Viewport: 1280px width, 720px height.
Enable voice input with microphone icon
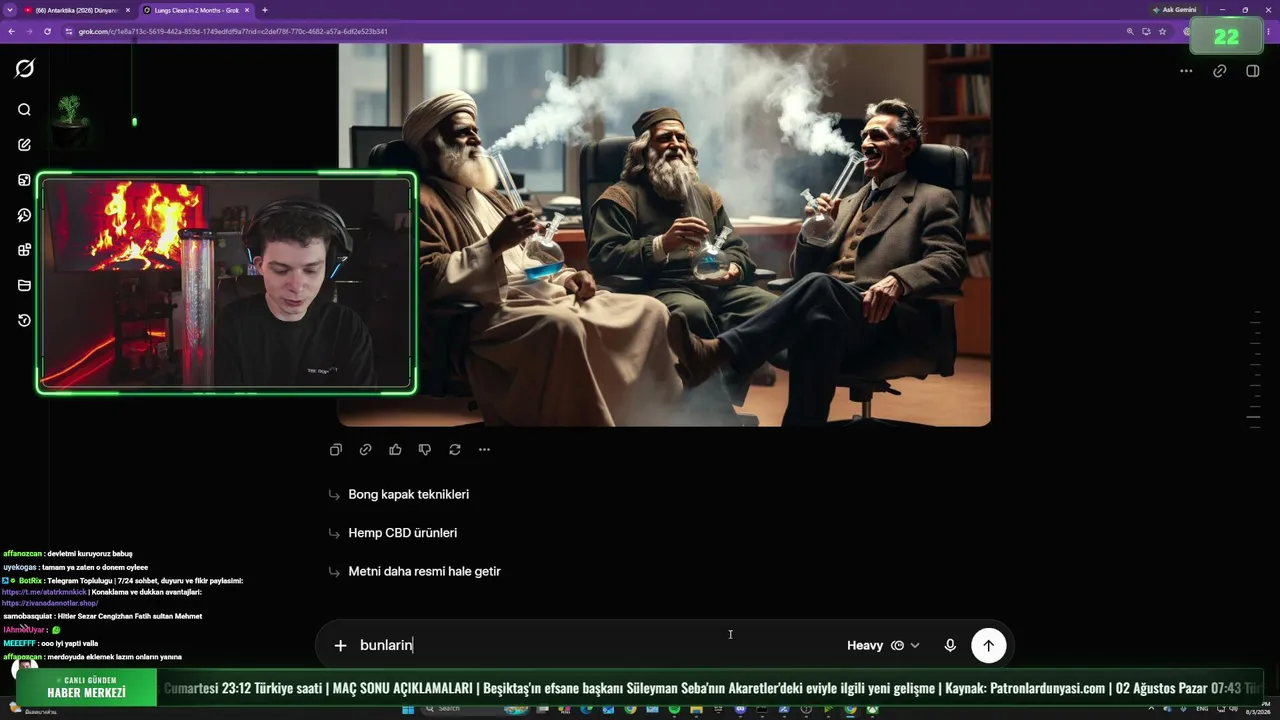(x=950, y=645)
